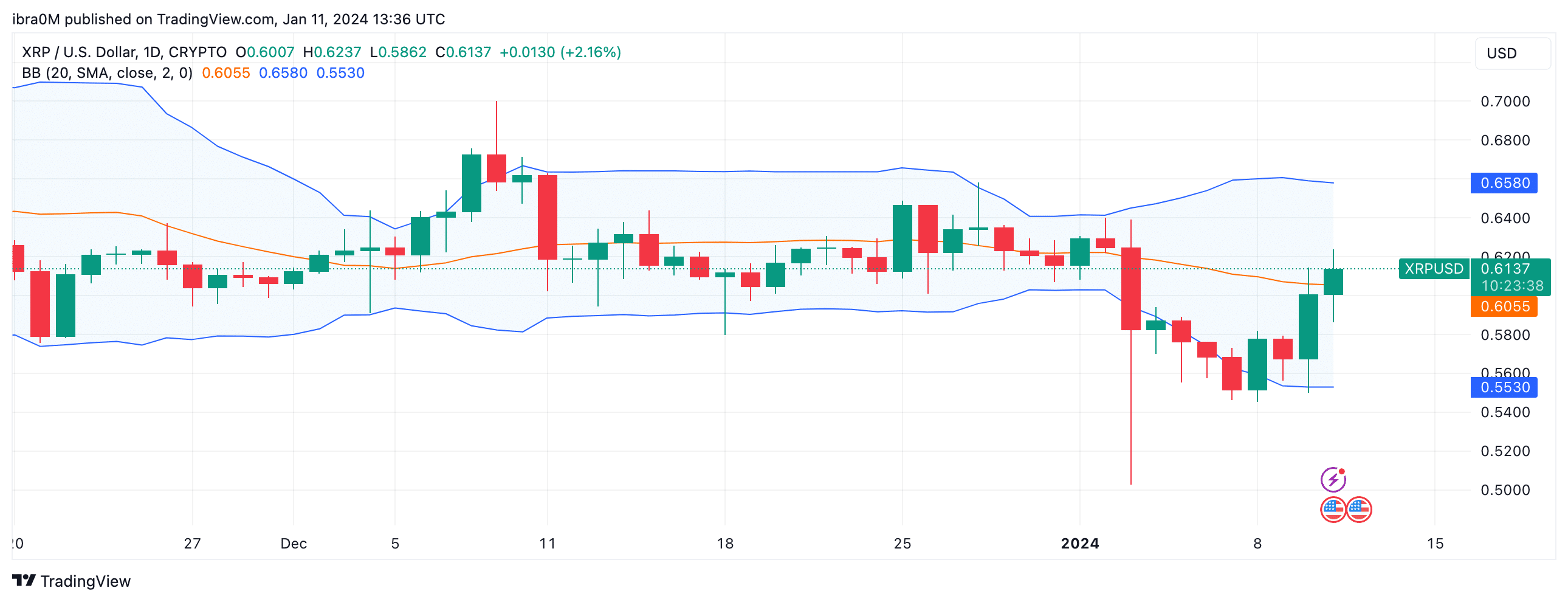Click the 8 date label on time axis

(x=1257, y=544)
